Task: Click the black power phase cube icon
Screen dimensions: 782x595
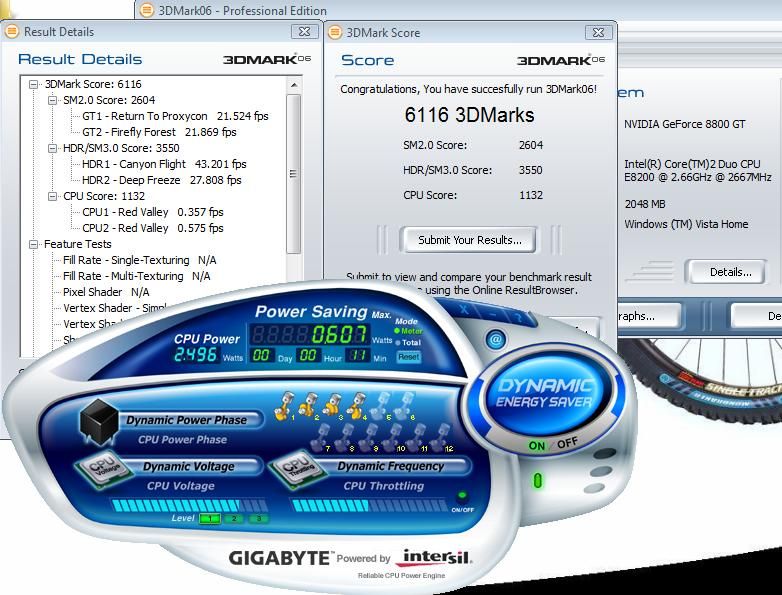Action: pos(98,420)
